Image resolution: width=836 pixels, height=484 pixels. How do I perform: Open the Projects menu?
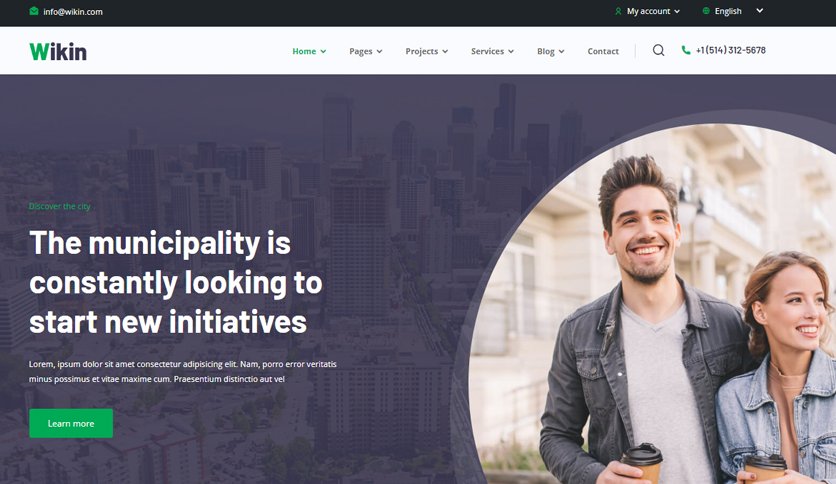[x=427, y=51]
